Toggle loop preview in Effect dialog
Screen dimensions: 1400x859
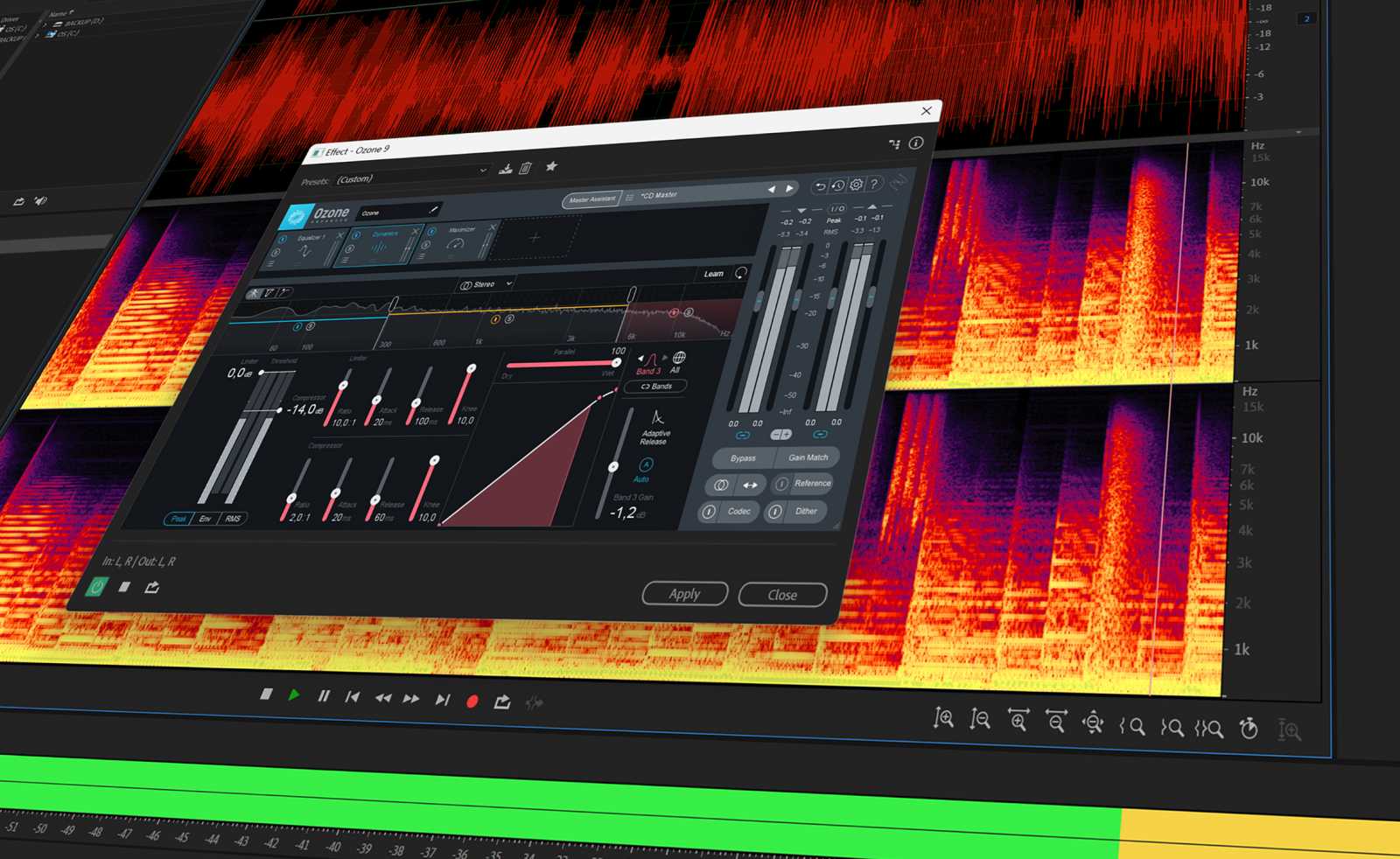click(152, 587)
